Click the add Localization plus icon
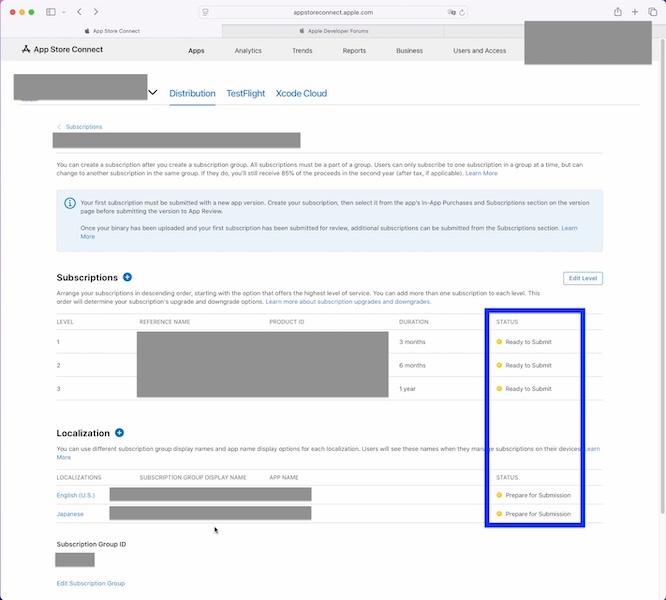This screenshot has height=600, width=666. click(x=119, y=433)
